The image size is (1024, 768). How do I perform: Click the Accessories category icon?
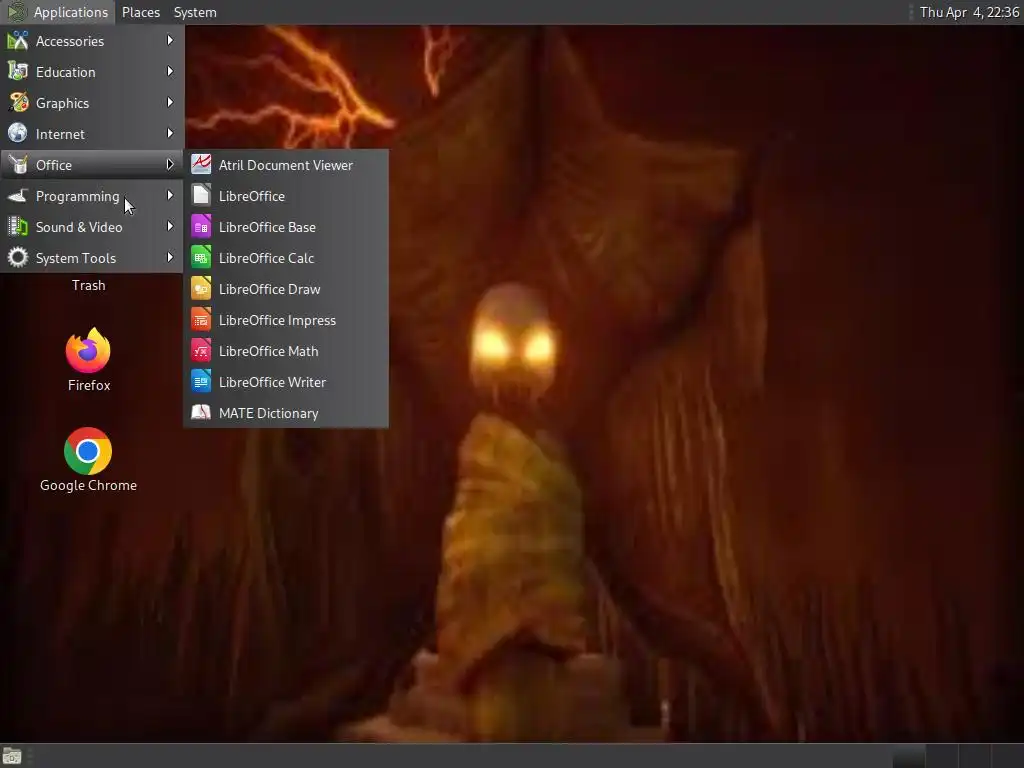[x=18, y=40]
